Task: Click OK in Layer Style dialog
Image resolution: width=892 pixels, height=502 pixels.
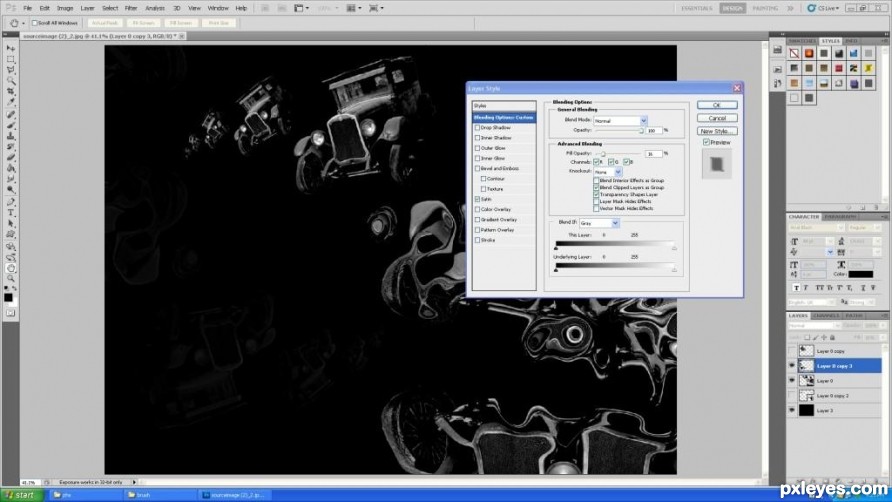Action: (x=717, y=105)
